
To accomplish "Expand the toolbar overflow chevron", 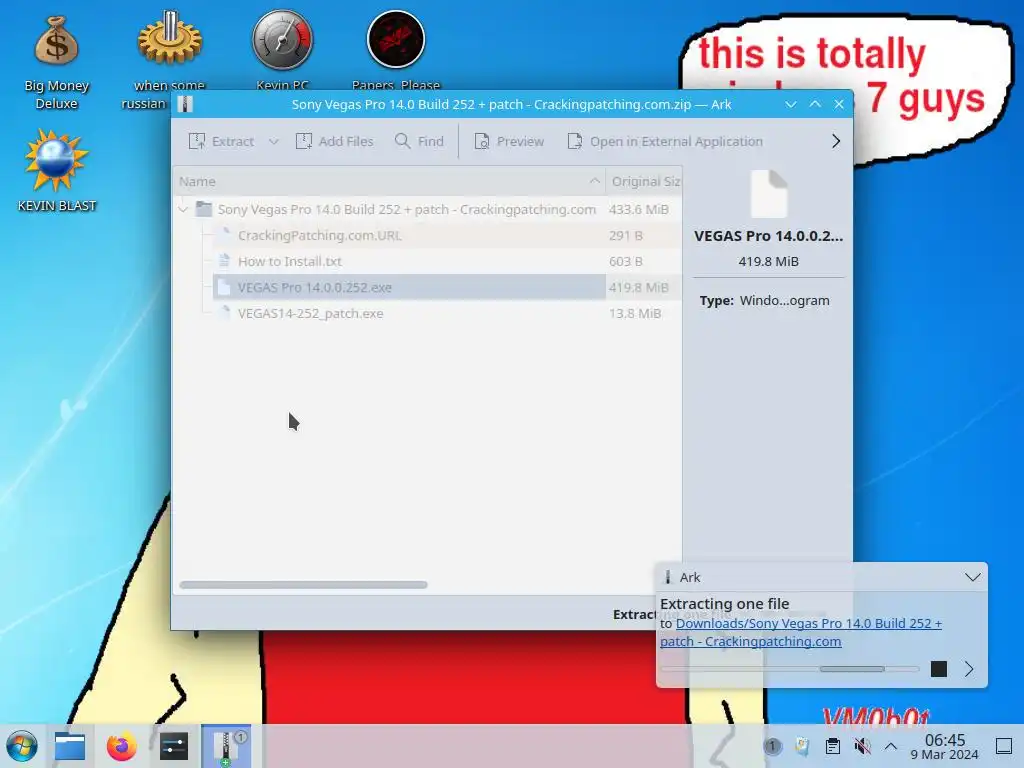I will pyautogui.click(x=836, y=141).
